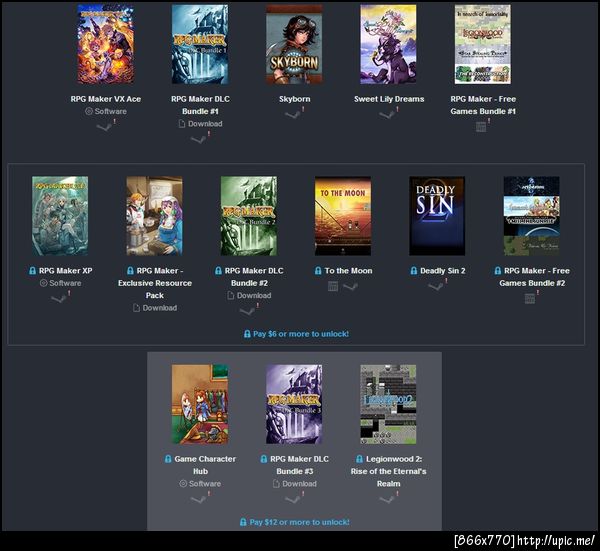Click the Steam icon under RPG Maker DLC Bundle #2
The image size is (600, 551).
[x=248, y=311]
